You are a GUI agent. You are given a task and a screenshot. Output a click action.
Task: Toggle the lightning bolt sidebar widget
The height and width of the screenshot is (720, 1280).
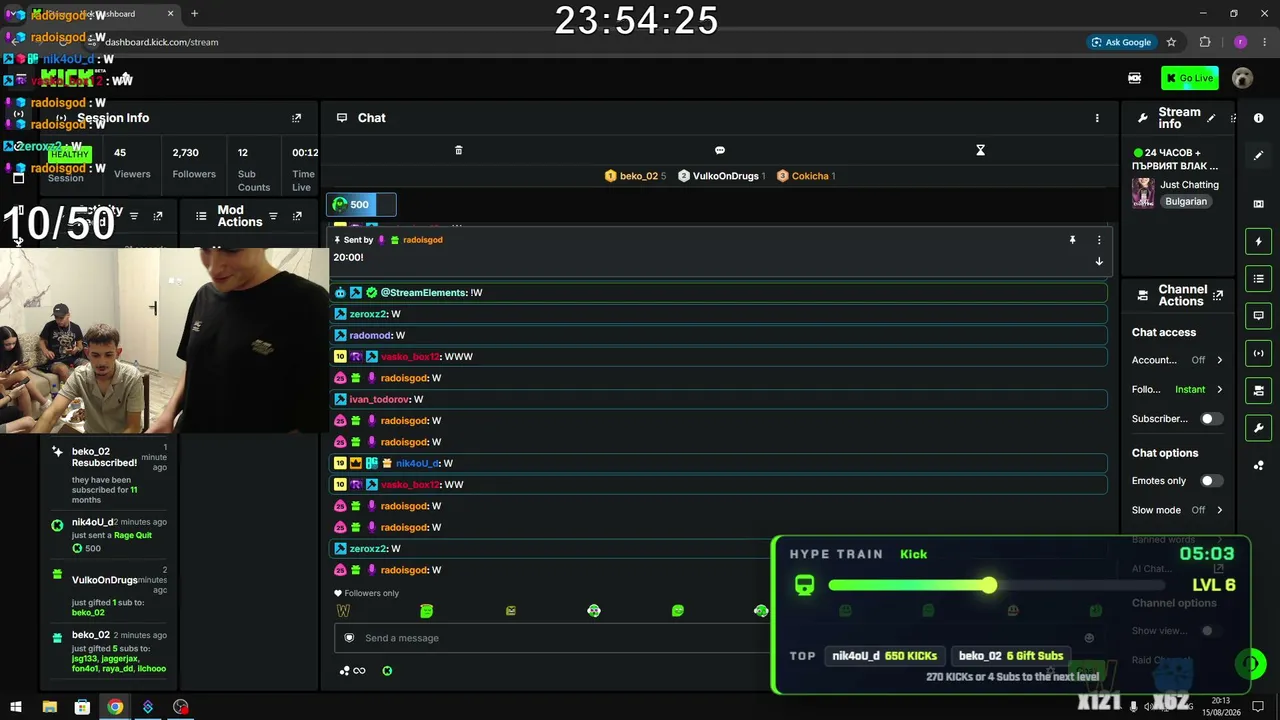coord(1259,241)
